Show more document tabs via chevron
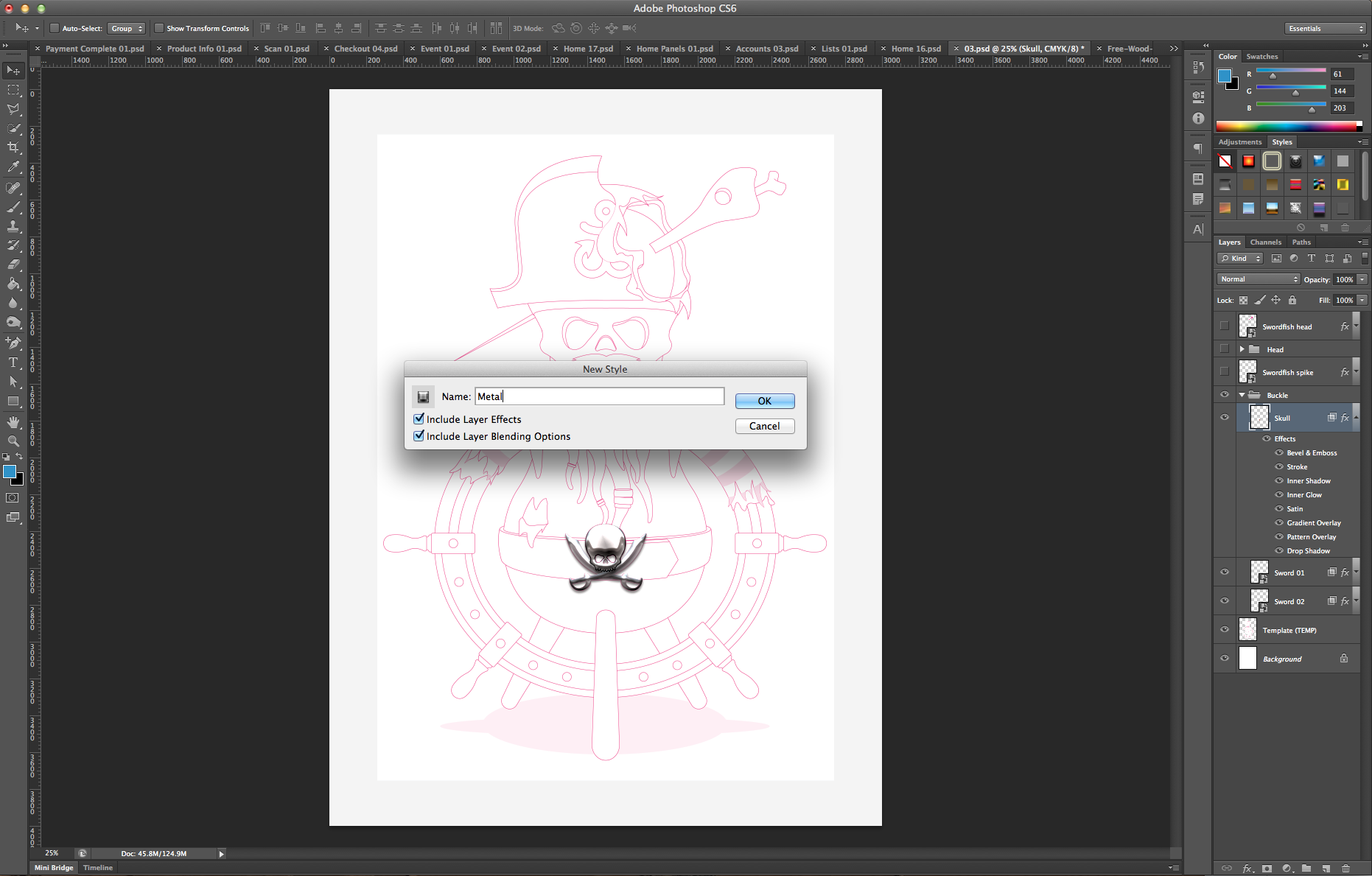This screenshot has height=876, width=1372. point(1174,49)
